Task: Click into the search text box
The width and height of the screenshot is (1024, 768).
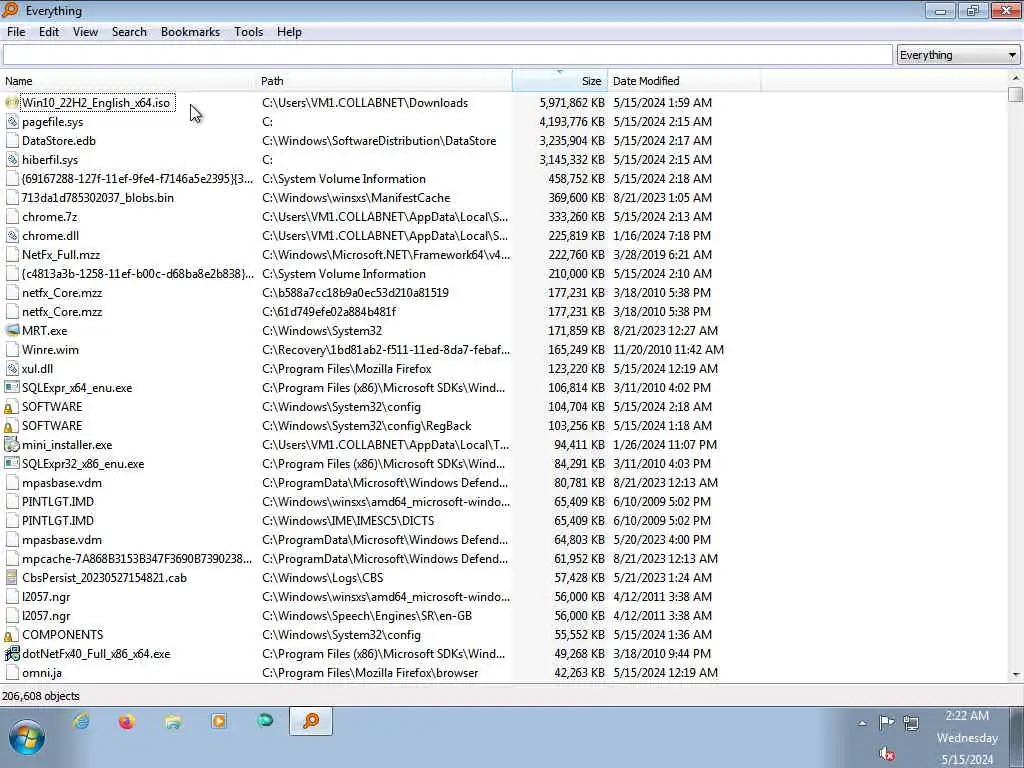Action: (447, 55)
